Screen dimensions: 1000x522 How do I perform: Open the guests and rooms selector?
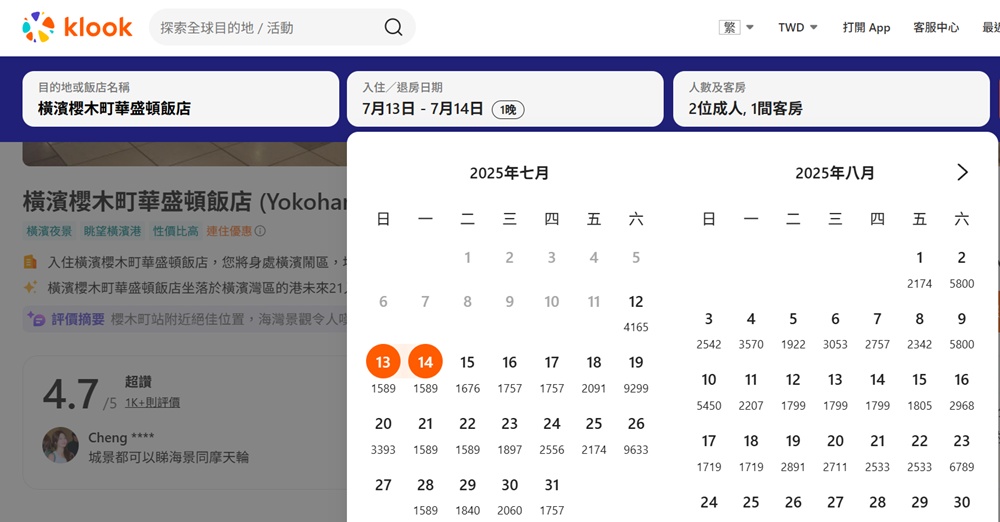(x=832, y=99)
